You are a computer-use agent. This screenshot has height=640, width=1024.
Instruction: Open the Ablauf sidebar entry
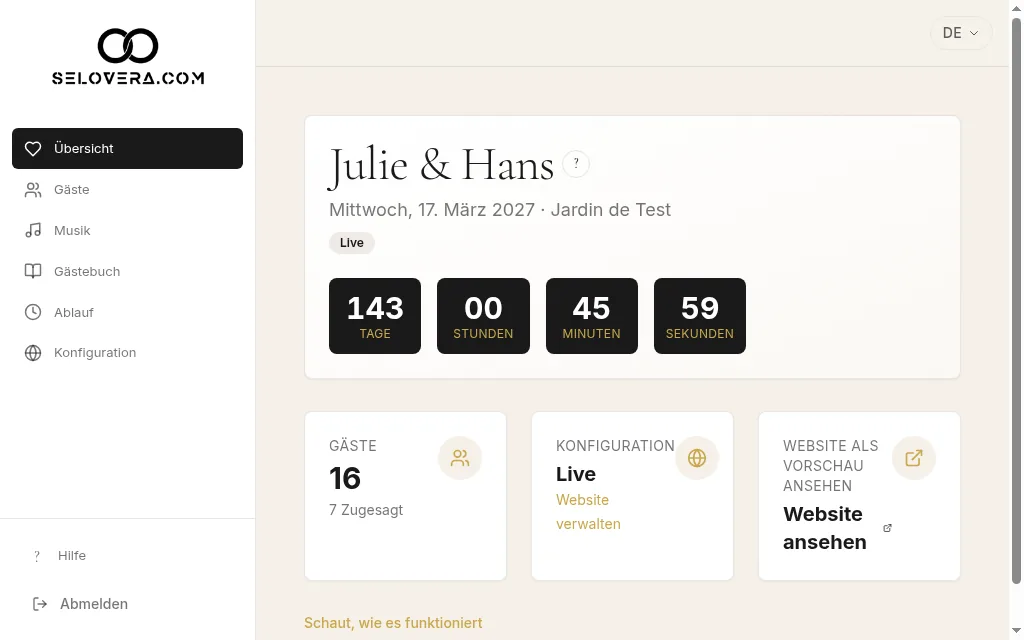[x=127, y=312]
